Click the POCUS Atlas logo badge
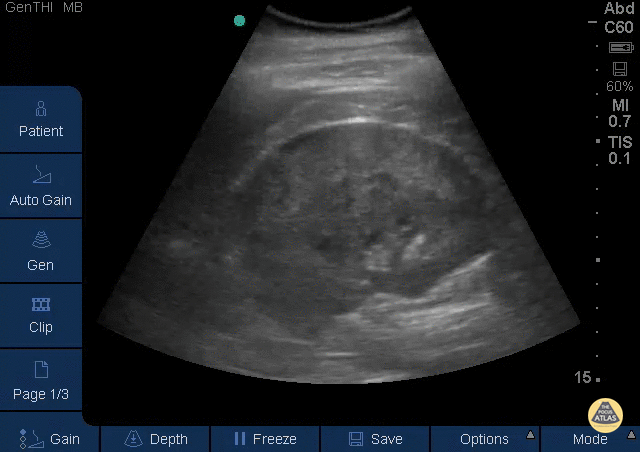This screenshot has height=452, width=640. (x=605, y=415)
